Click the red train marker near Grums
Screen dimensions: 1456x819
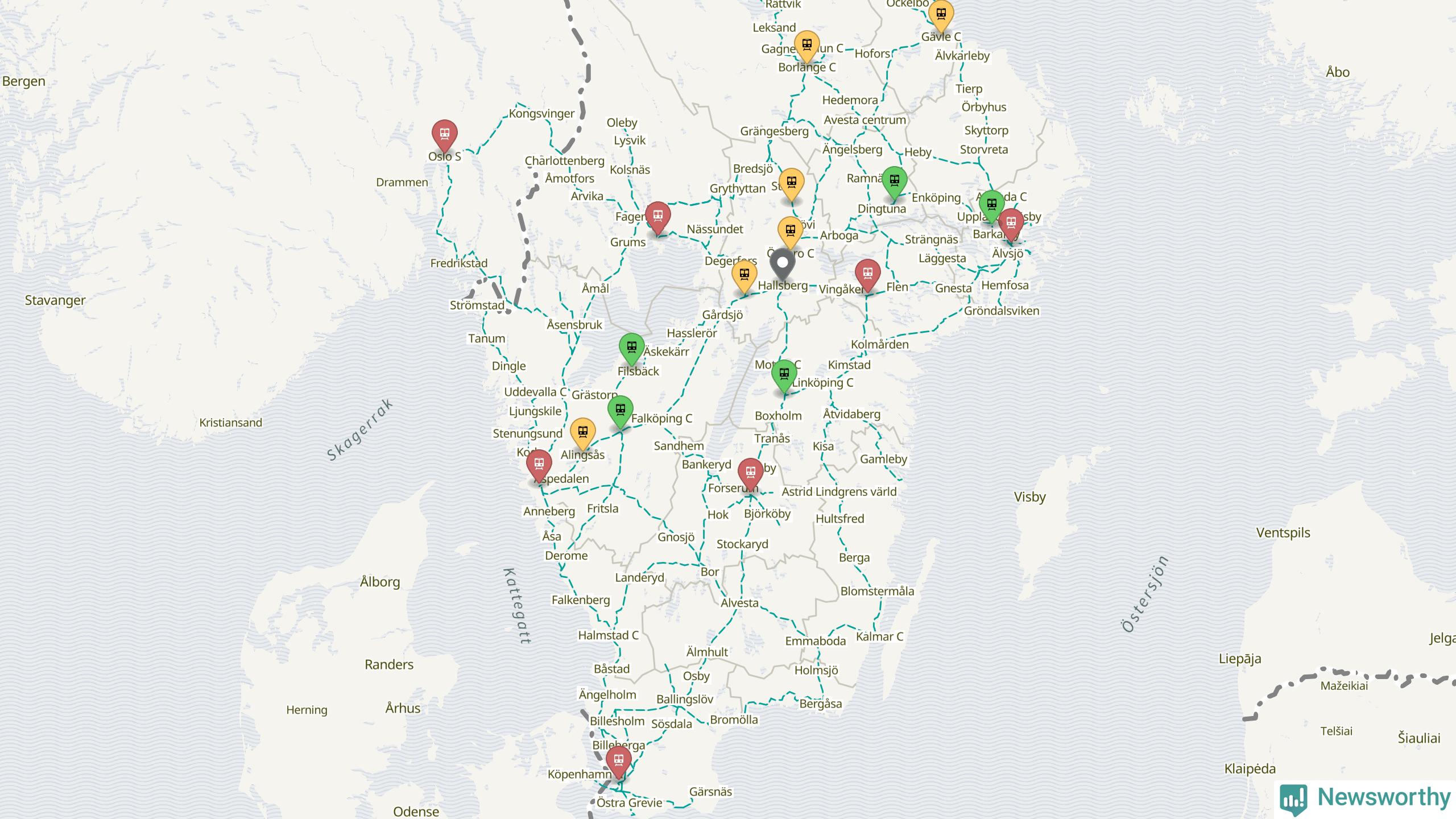click(x=657, y=217)
